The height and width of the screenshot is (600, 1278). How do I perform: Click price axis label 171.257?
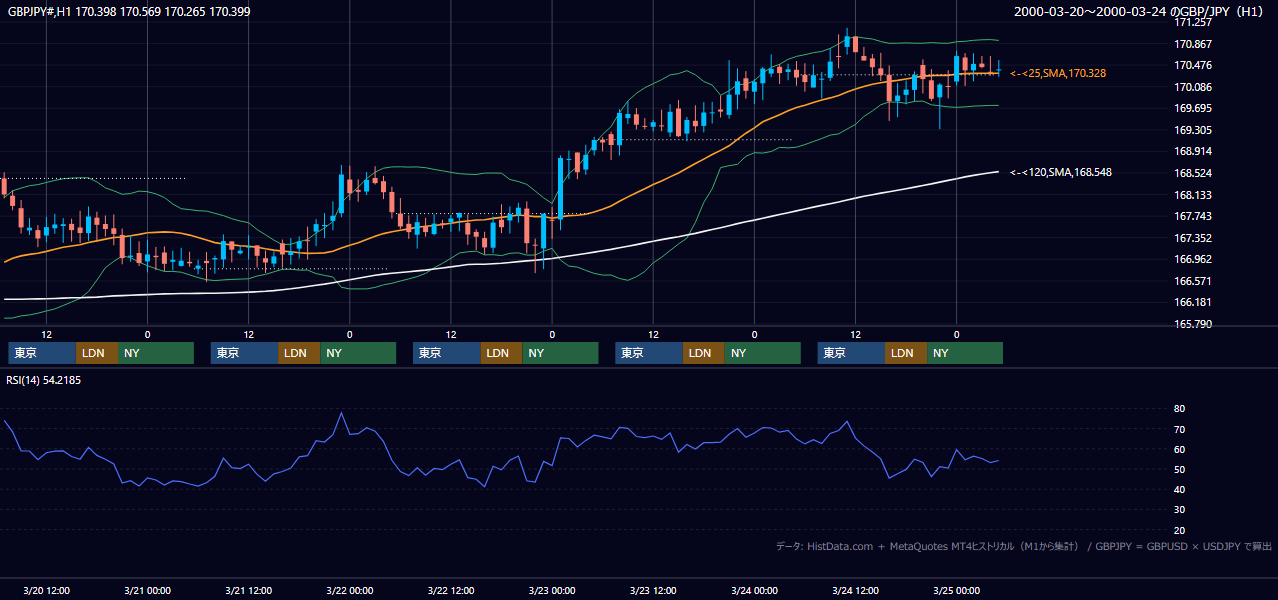coord(1192,22)
